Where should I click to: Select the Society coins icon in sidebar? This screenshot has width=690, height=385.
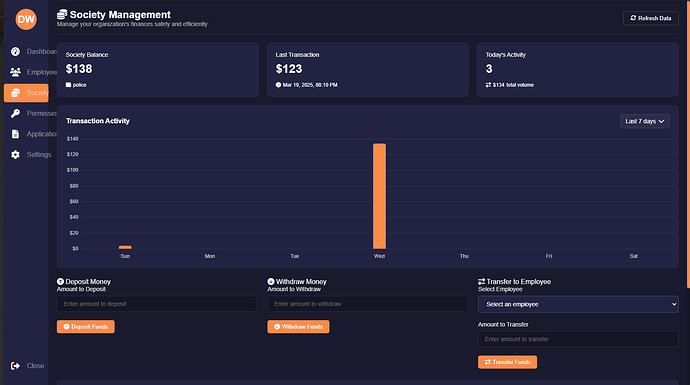pyautogui.click(x=15, y=93)
